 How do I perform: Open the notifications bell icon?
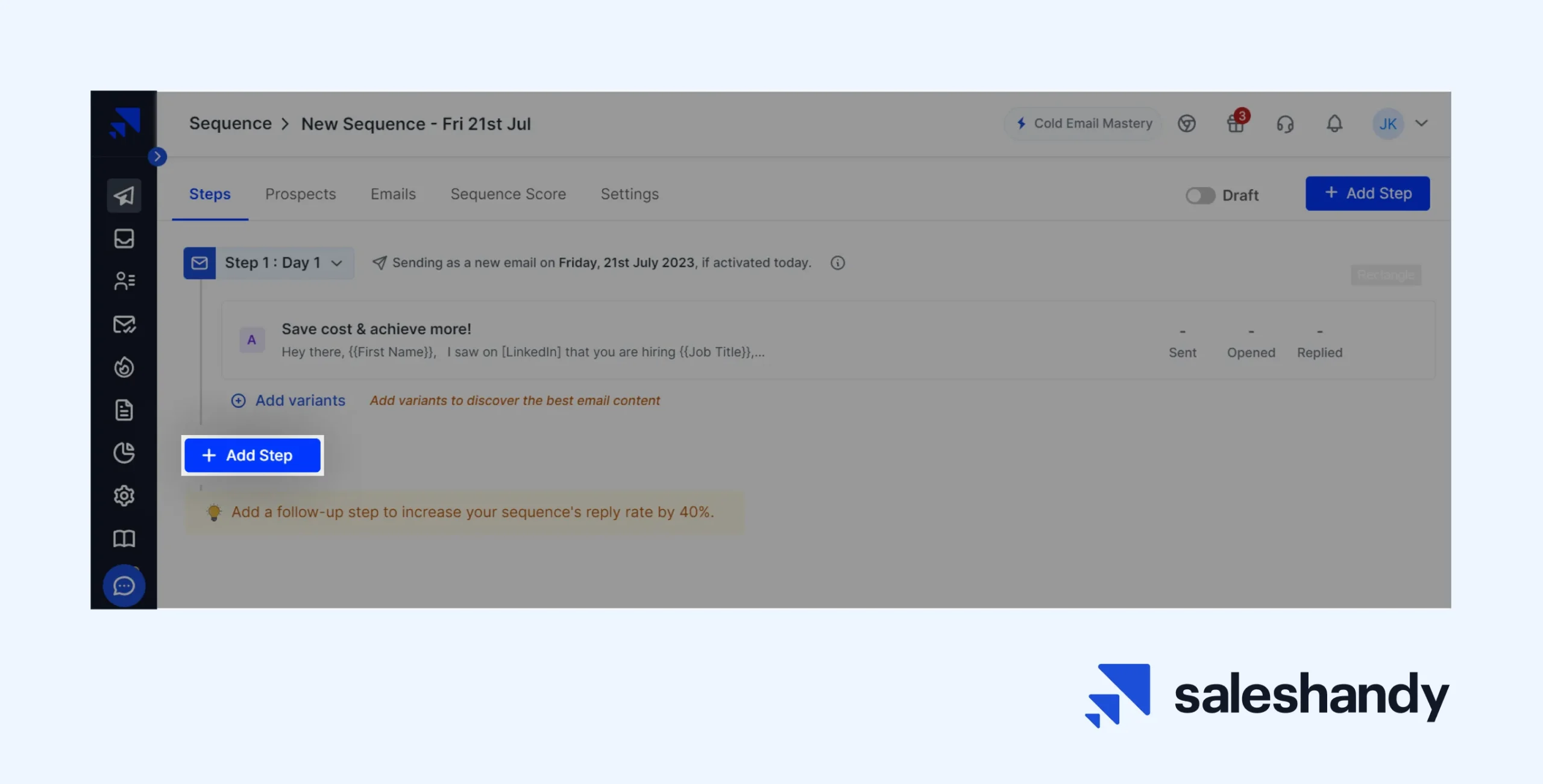pos(1334,124)
